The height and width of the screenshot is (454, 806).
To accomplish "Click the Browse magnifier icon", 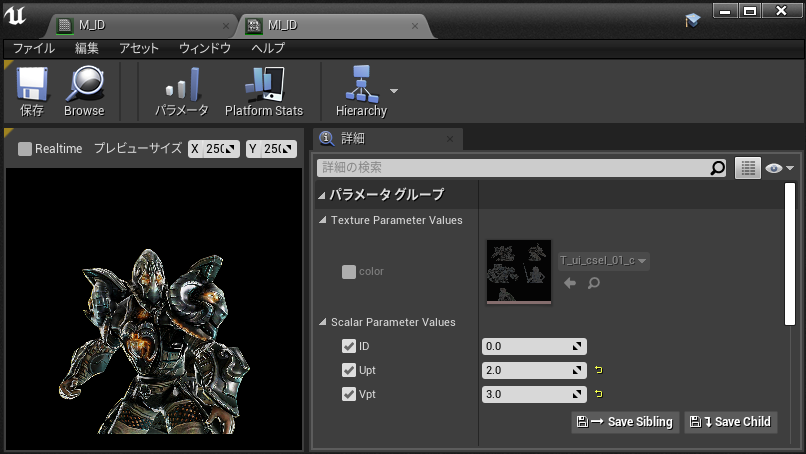I will [x=84, y=83].
